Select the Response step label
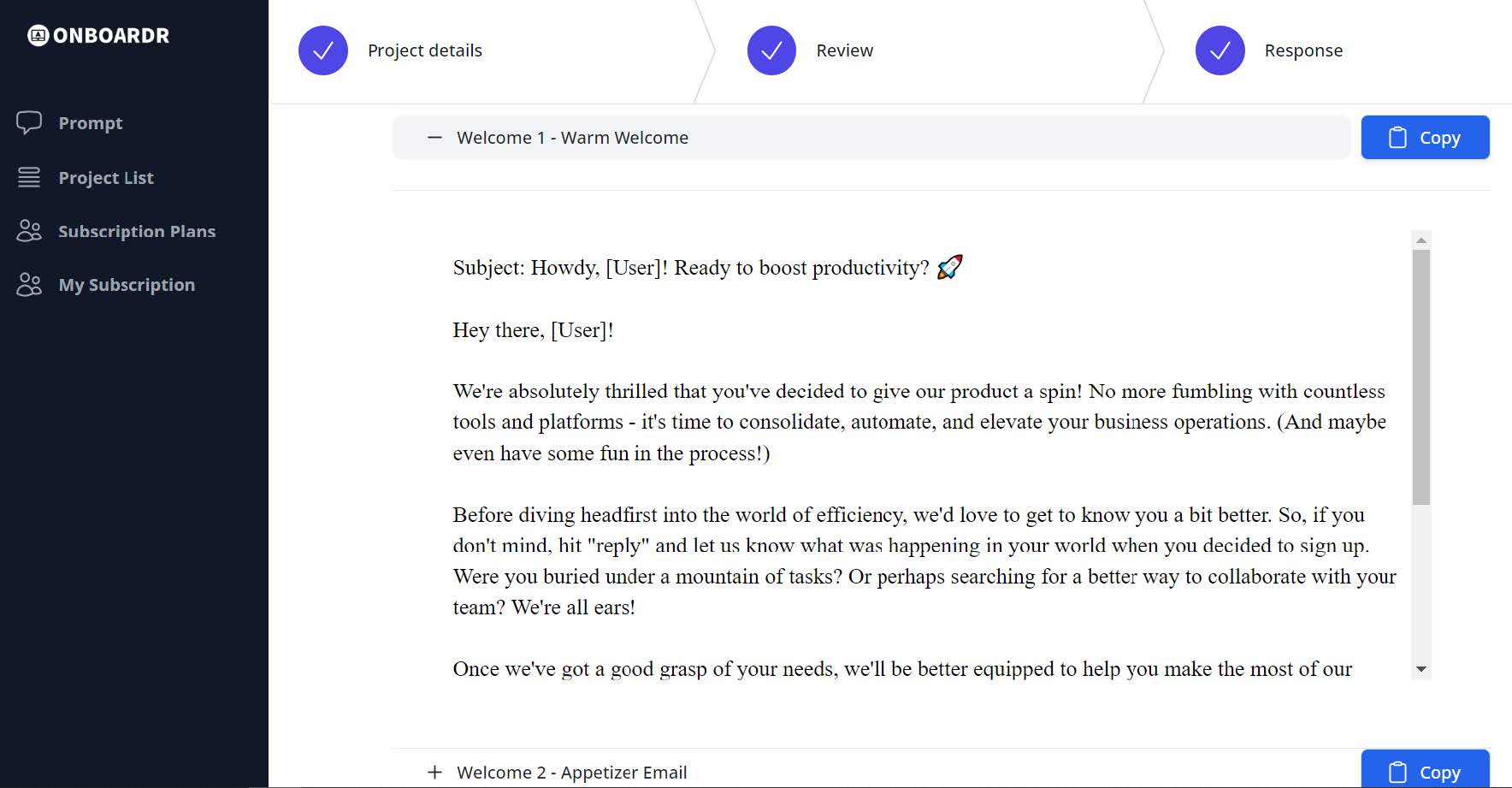Viewport: 1512px width, 788px height. (1303, 50)
